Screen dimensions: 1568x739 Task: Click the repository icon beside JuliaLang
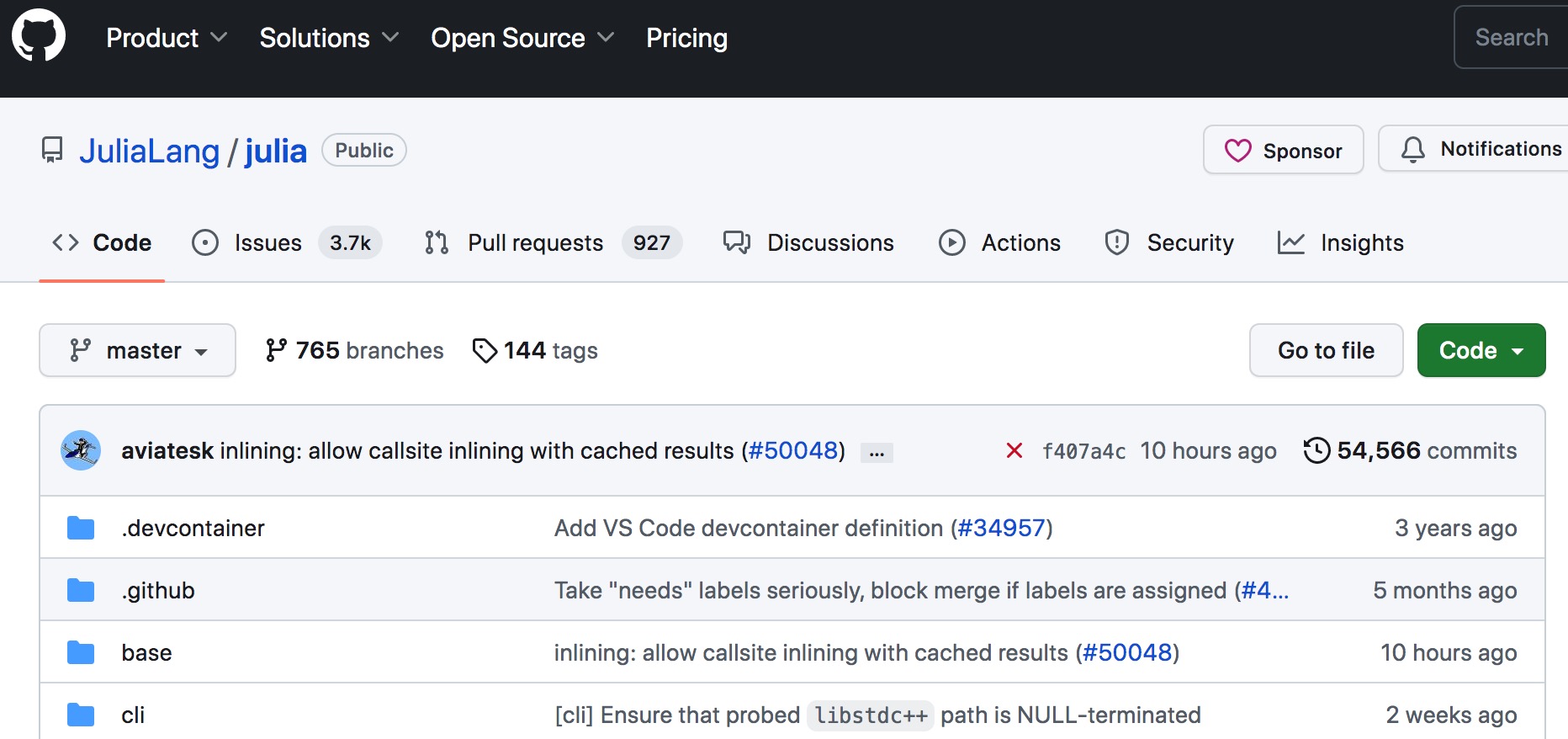52,151
